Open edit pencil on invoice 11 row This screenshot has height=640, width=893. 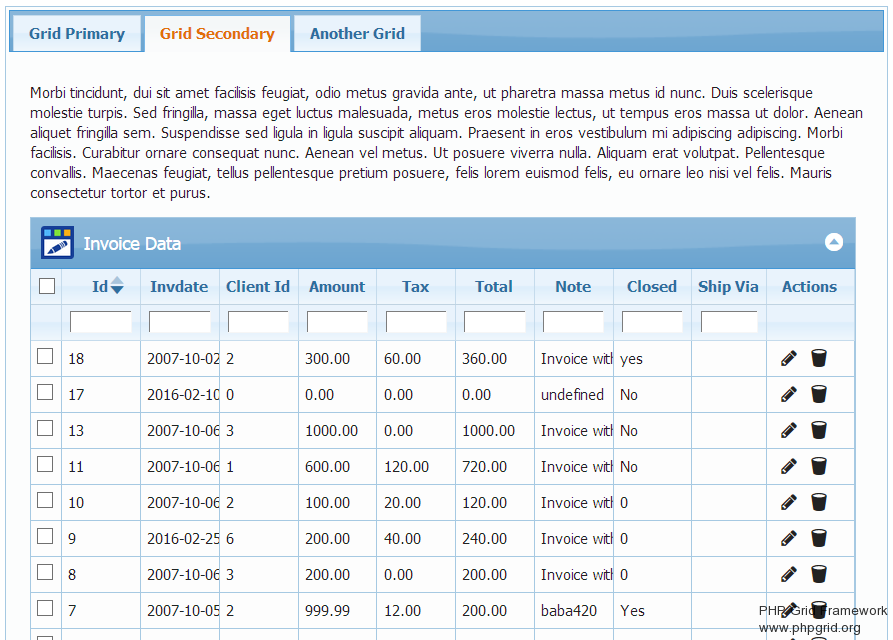click(x=789, y=466)
